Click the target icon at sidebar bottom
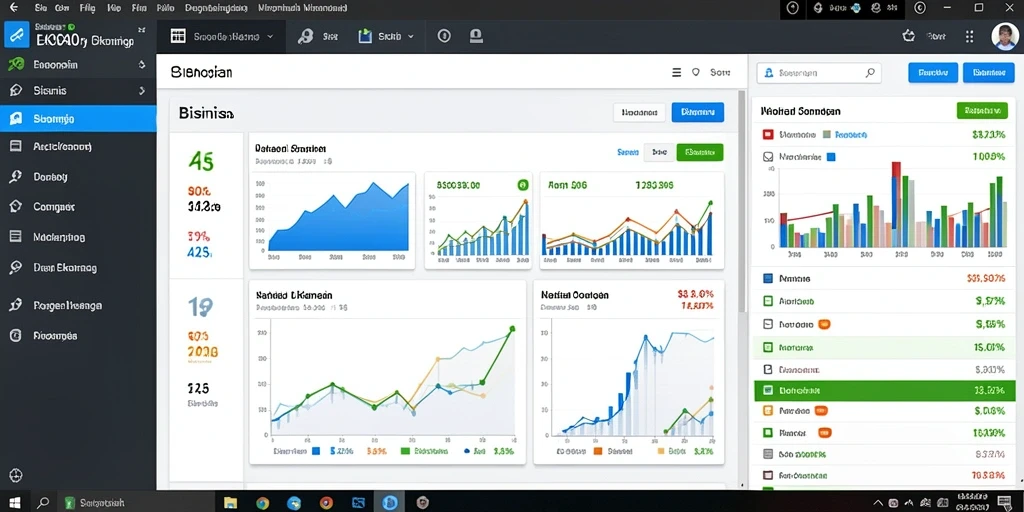 (x=16, y=475)
